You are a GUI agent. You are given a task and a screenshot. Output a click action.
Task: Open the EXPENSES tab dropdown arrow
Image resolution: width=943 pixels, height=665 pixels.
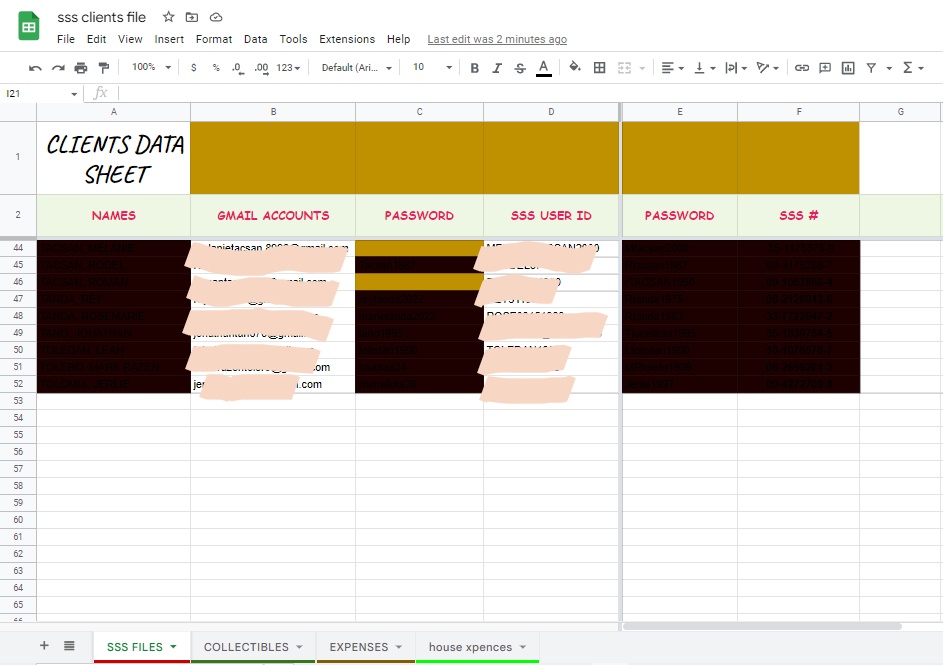[399, 647]
